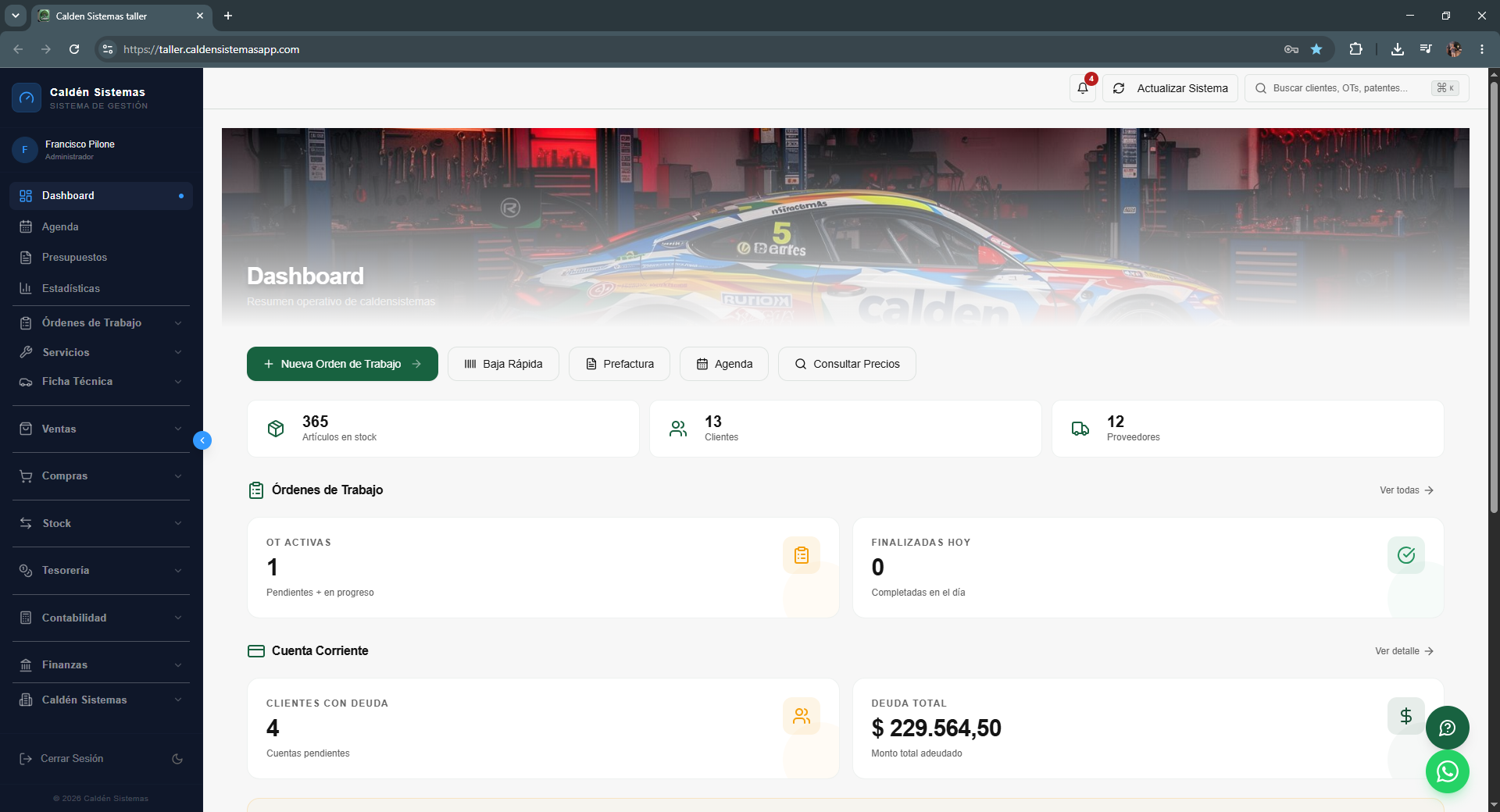Viewport: 1500px width, 812px height.
Task: Open the WhatsApp floating chat button
Action: click(x=1447, y=771)
